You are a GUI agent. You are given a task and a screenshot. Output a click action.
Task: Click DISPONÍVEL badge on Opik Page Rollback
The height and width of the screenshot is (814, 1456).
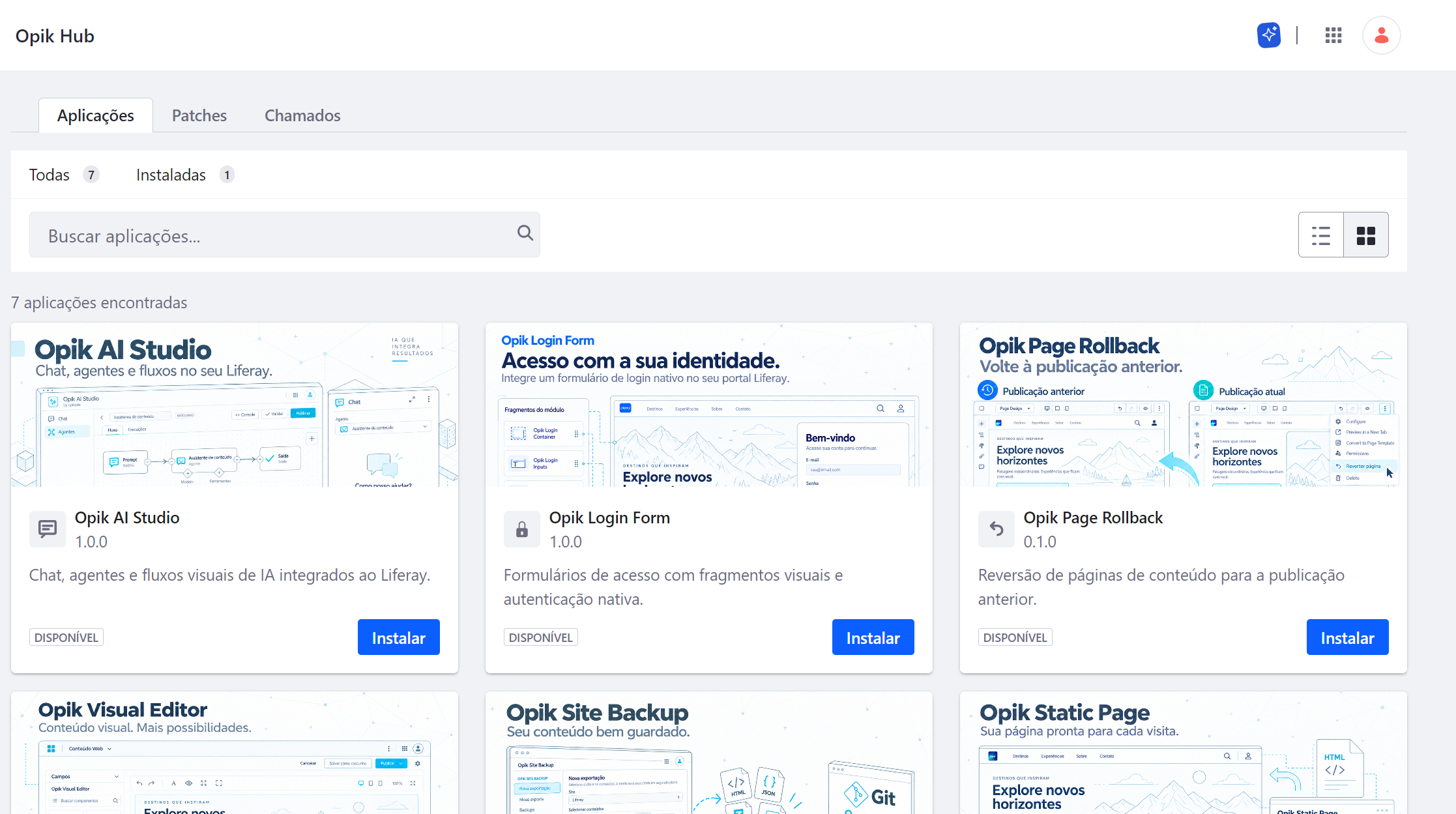1015,637
